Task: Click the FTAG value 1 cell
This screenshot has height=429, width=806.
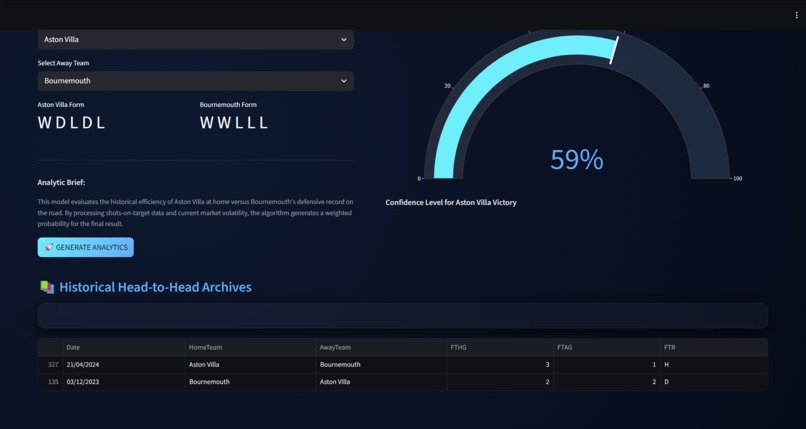Action: (607, 365)
